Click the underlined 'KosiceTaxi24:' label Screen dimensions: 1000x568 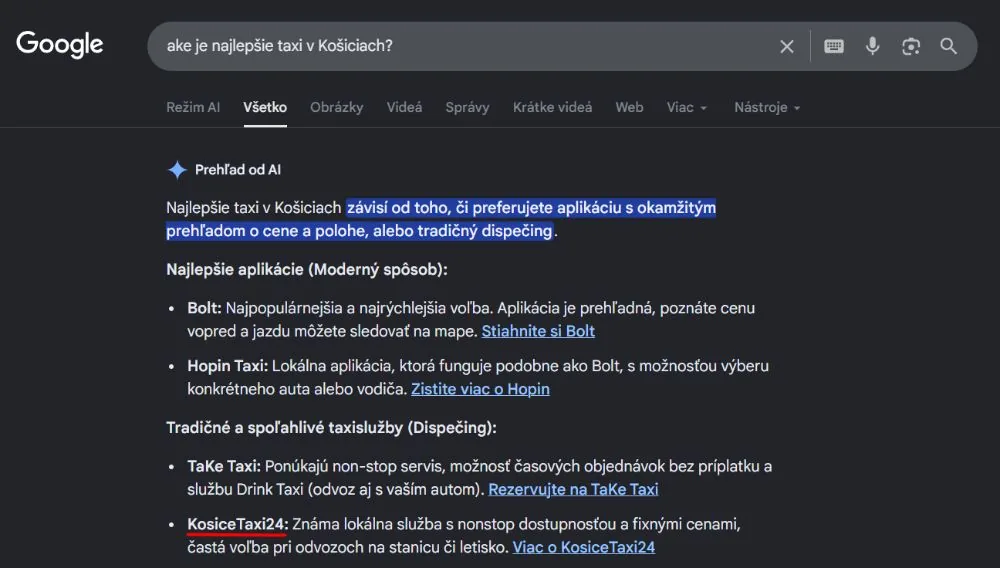(x=238, y=524)
